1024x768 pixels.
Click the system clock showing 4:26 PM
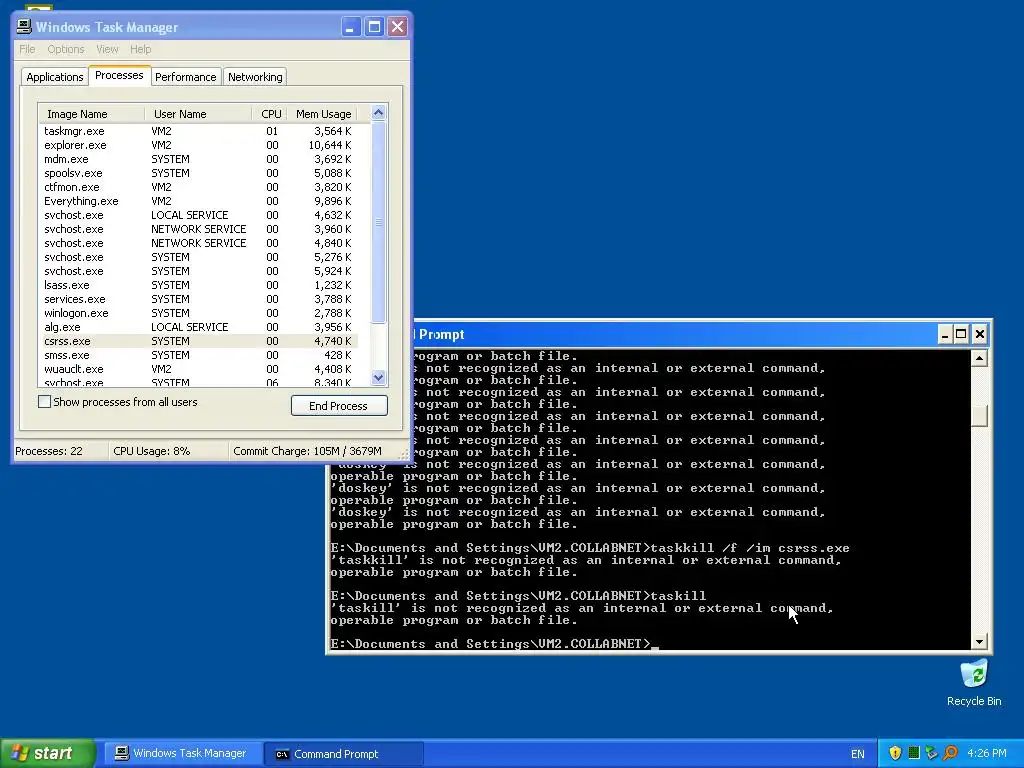tap(987, 754)
